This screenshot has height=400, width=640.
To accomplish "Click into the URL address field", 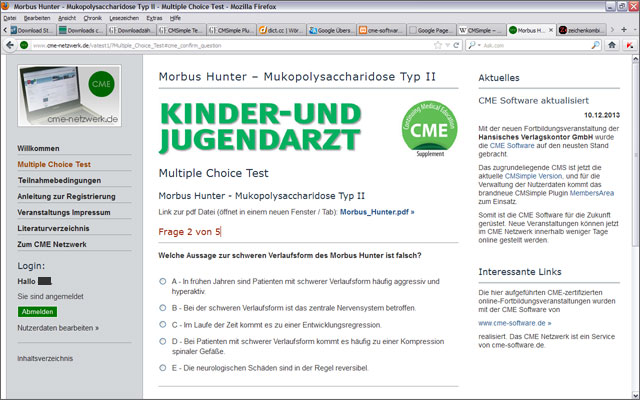I will tap(231, 45).
